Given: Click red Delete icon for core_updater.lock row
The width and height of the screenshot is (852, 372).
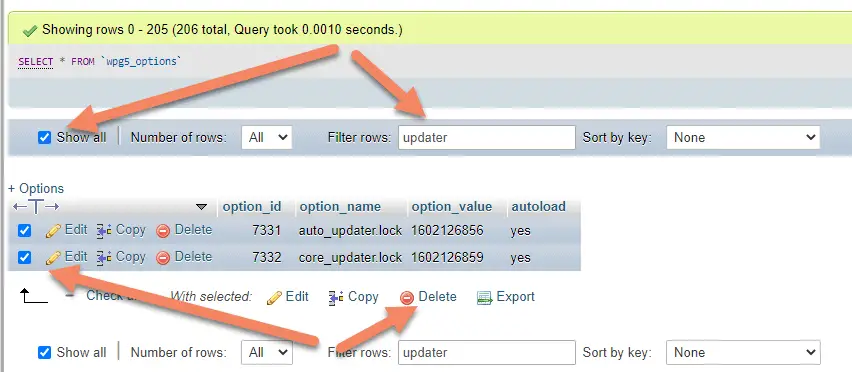Looking at the screenshot, I should point(163,258).
